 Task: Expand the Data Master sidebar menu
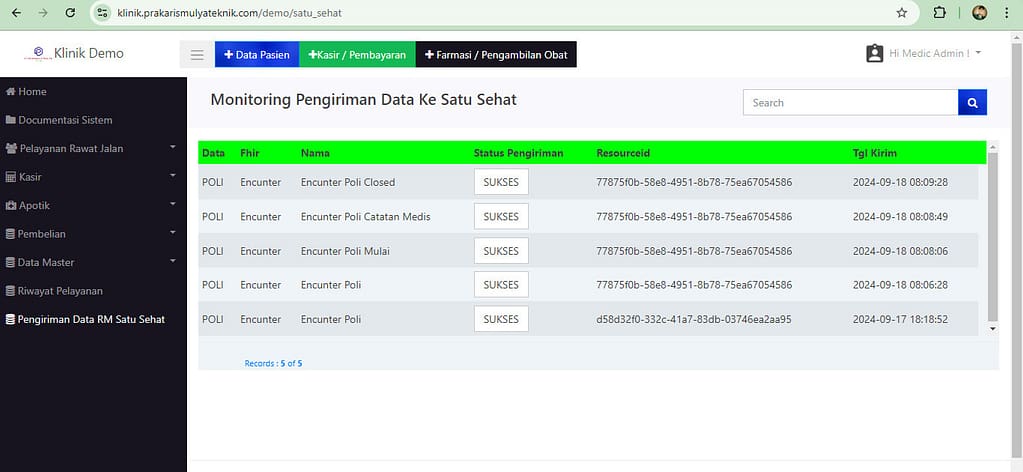[x=92, y=262]
